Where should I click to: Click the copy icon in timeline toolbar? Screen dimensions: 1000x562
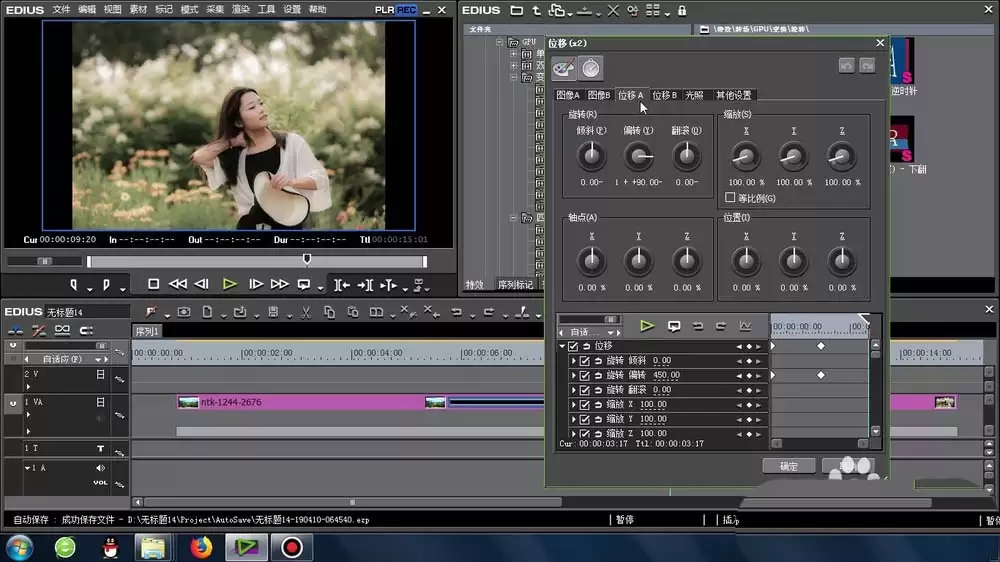tap(329, 312)
